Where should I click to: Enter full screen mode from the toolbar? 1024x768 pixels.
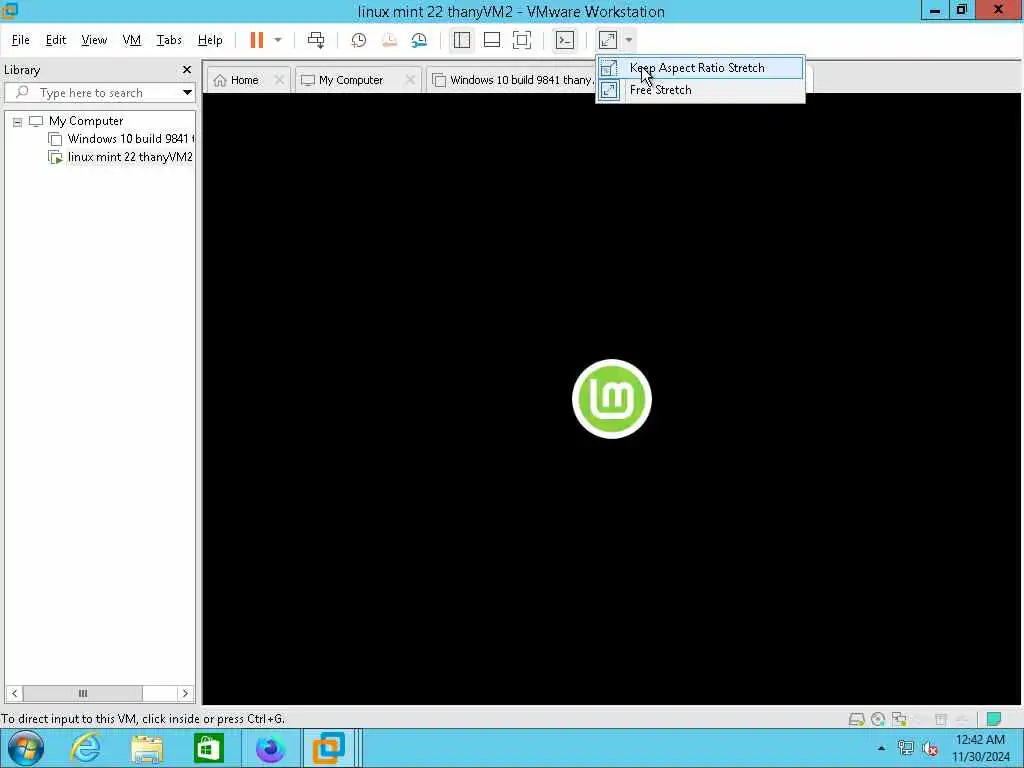(x=522, y=40)
